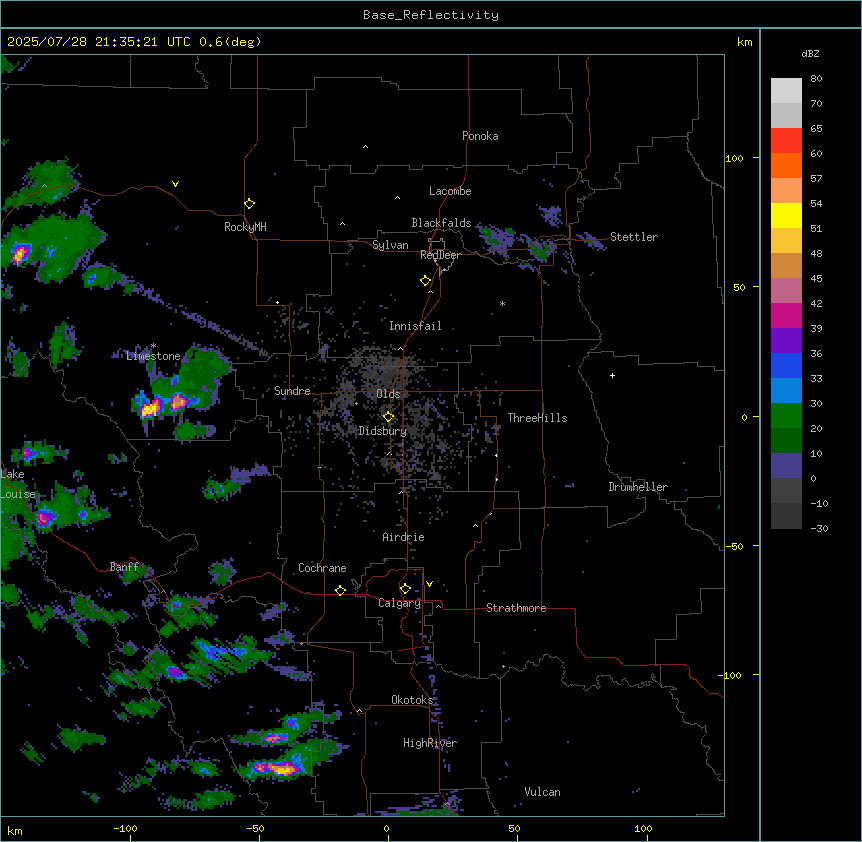Screen dimensions: 862x842
Task: Click the RedDeer city label
Action: pyautogui.click(x=440, y=255)
